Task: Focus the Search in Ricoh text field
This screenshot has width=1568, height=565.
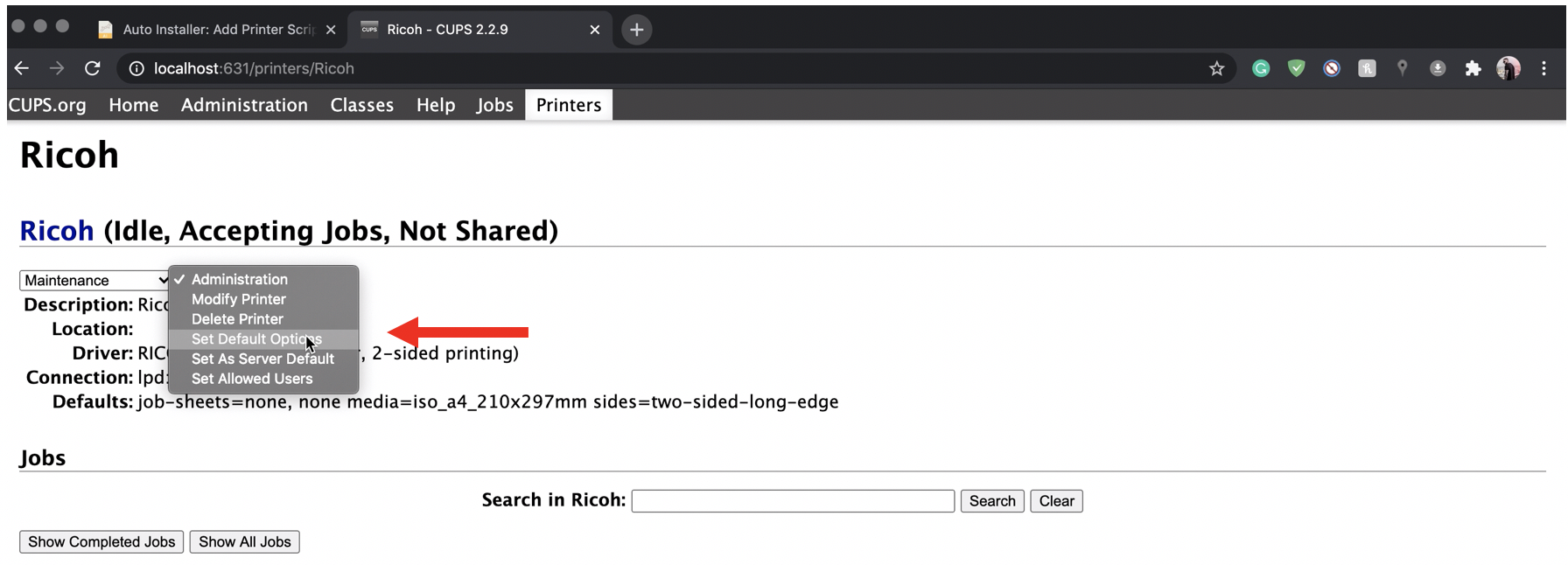Action: click(x=793, y=501)
